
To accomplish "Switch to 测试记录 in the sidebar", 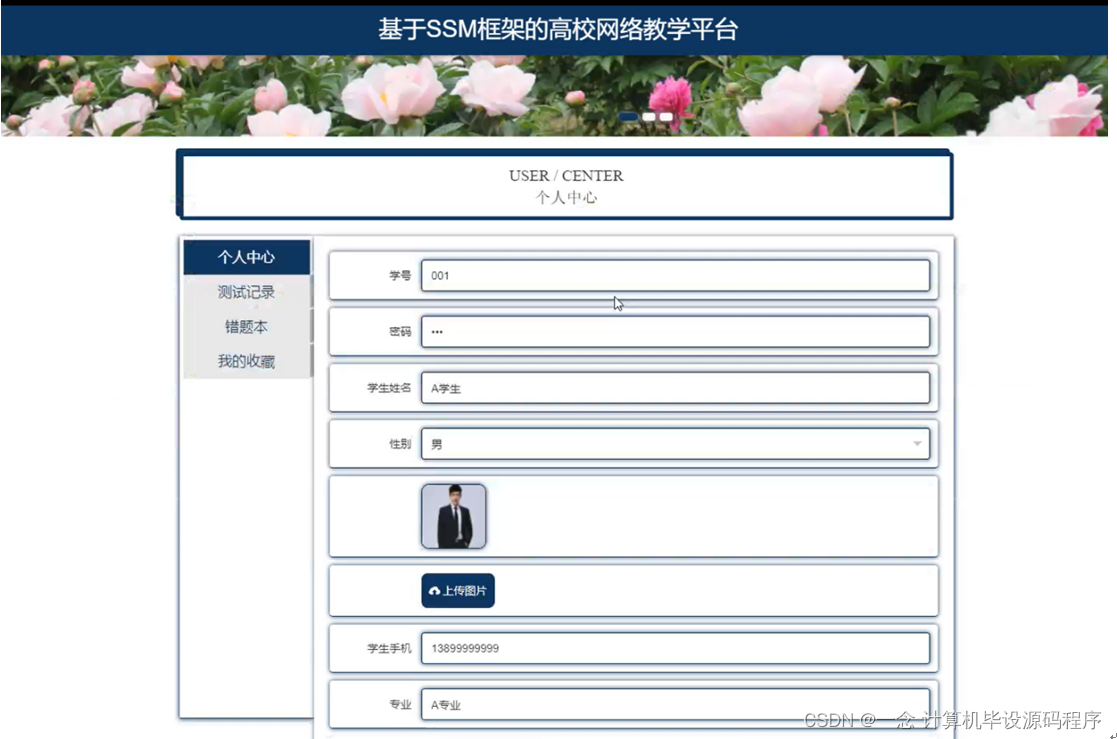I will click(x=245, y=292).
